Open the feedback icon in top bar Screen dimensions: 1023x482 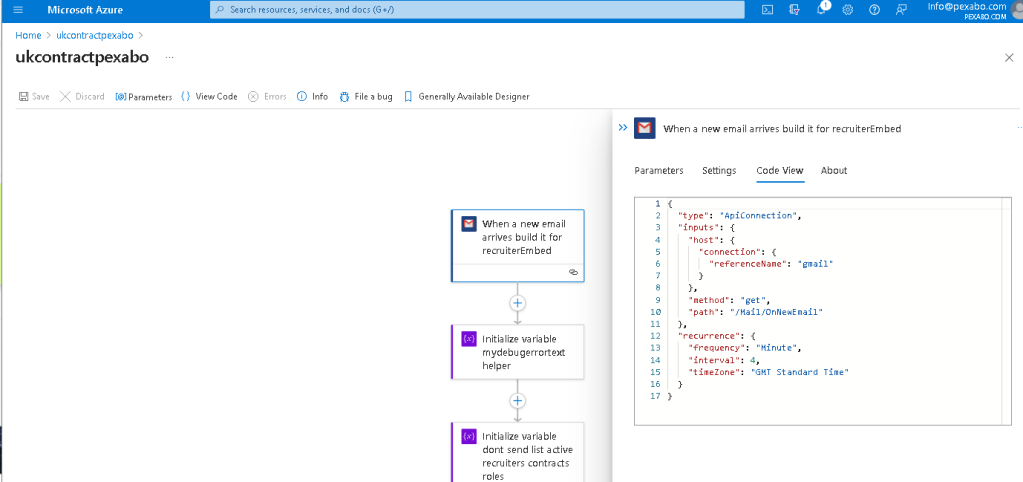901,10
